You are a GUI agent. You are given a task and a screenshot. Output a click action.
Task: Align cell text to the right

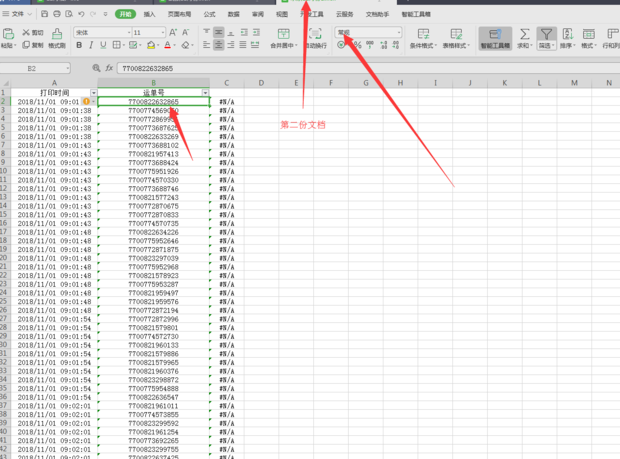point(231,45)
